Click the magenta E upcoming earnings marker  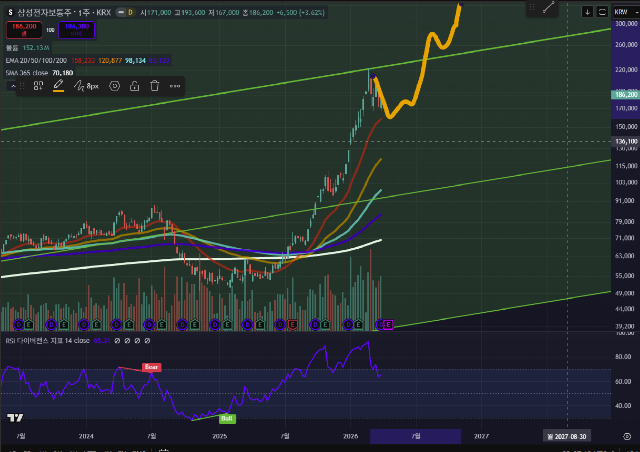388,325
